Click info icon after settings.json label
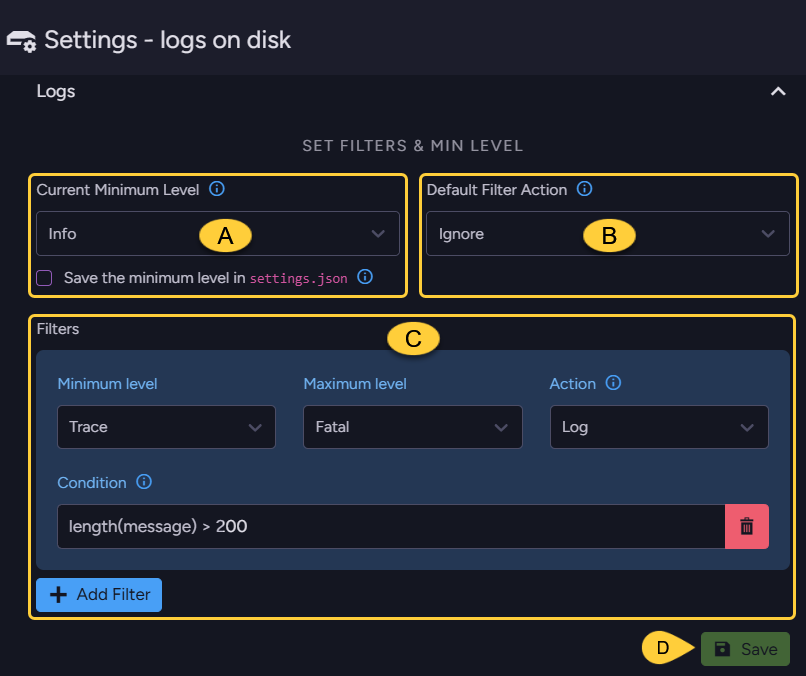This screenshot has height=676, width=806. [365, 277]
